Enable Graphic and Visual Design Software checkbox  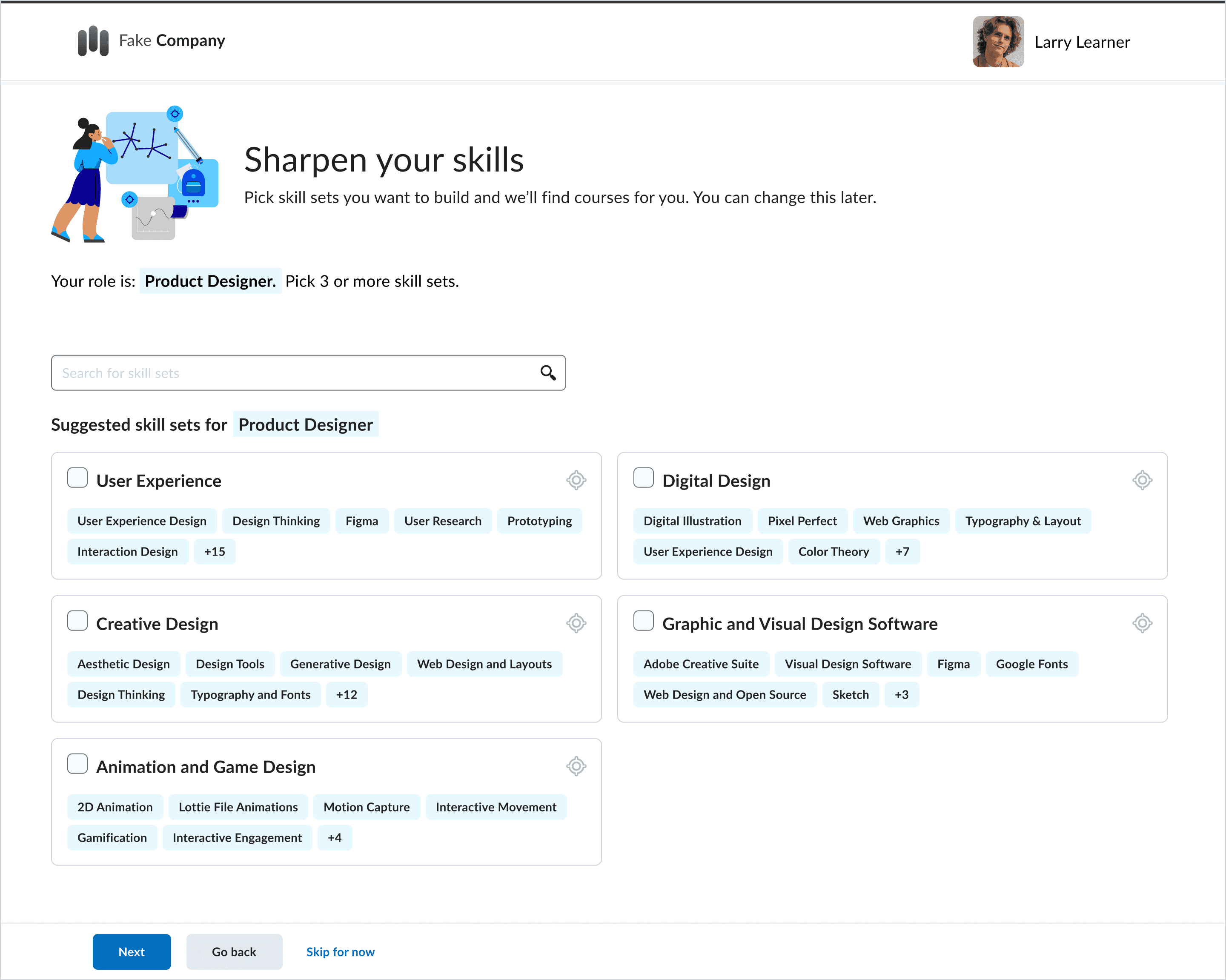point(643,621)
